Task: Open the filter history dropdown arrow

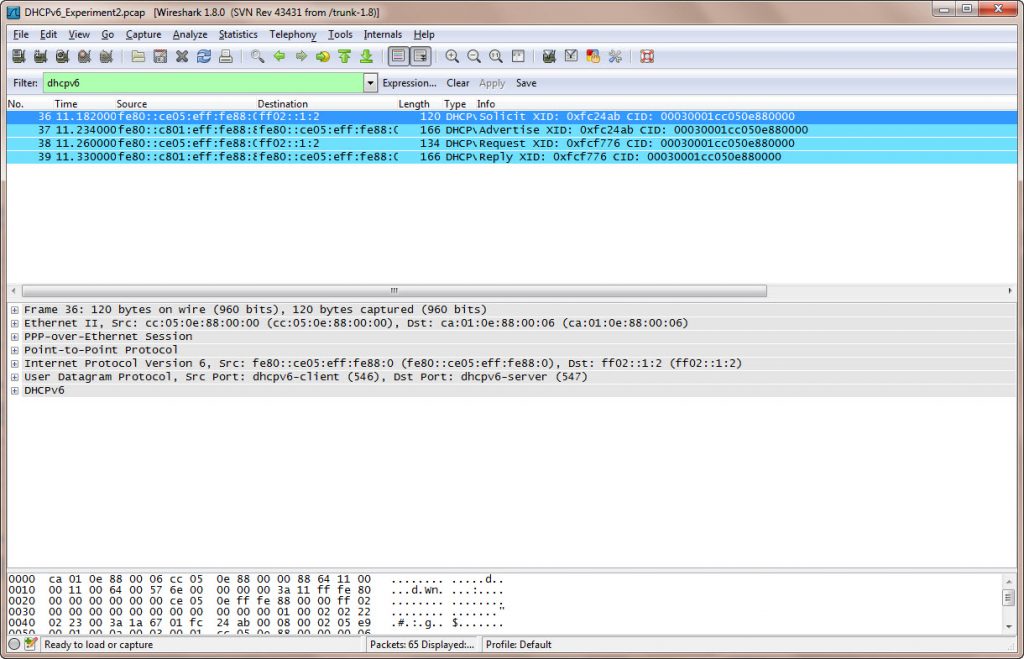Action: pyautogui.click(x=371, y=84)
